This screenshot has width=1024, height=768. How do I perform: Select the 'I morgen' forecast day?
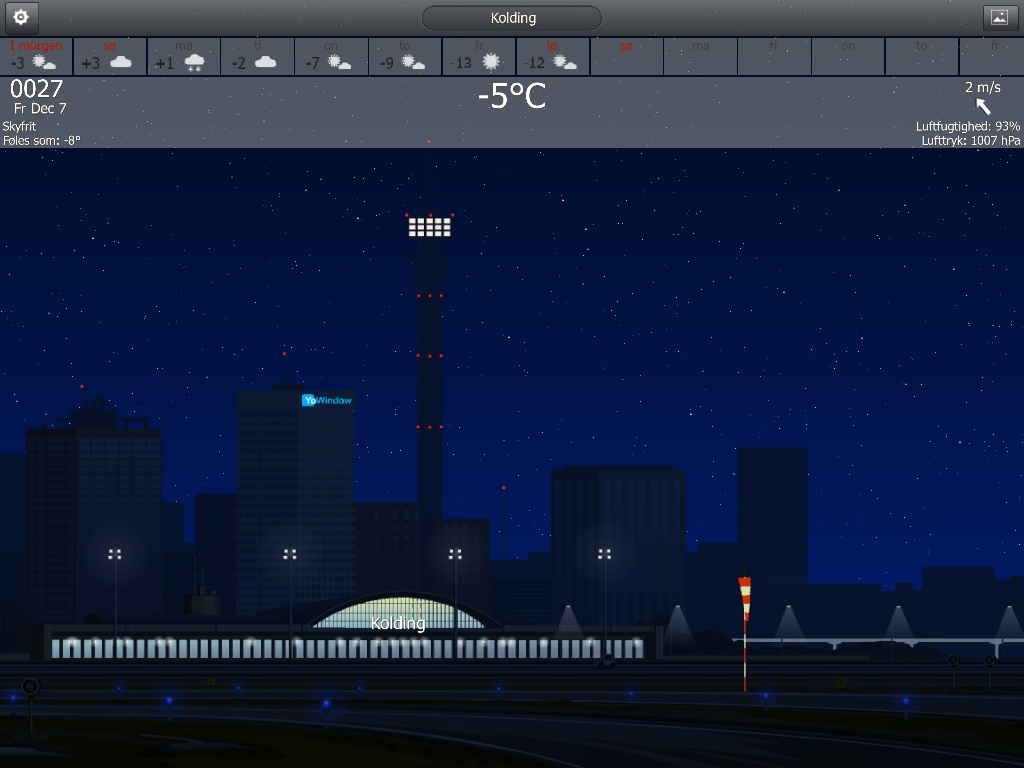[37, 56]
